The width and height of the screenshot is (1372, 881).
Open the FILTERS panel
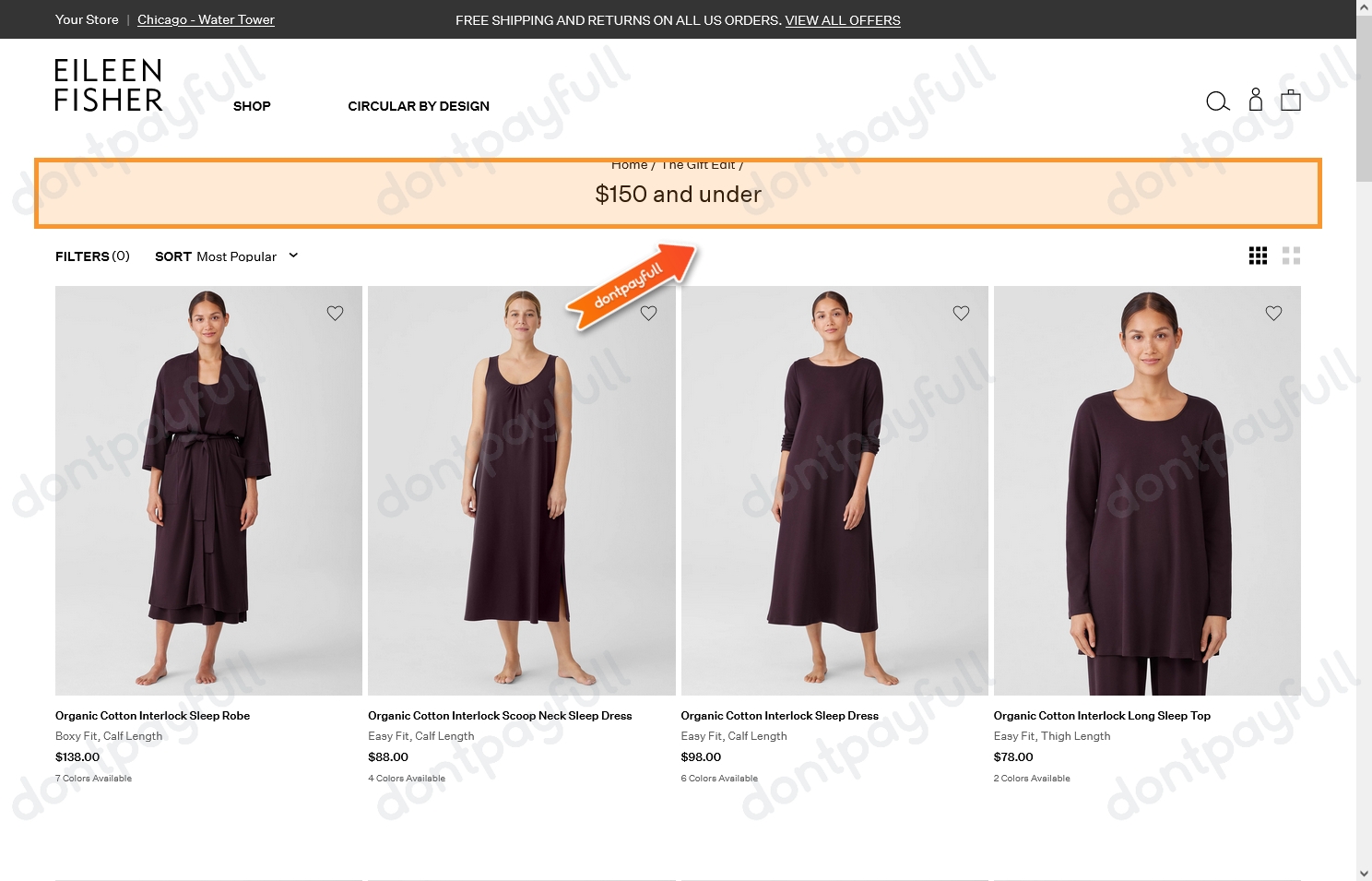(x=91, y=256)
